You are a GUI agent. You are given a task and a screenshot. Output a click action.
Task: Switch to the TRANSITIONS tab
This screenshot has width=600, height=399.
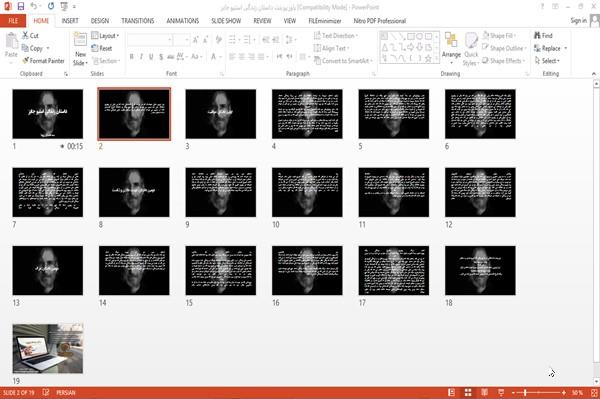[138, 21]
